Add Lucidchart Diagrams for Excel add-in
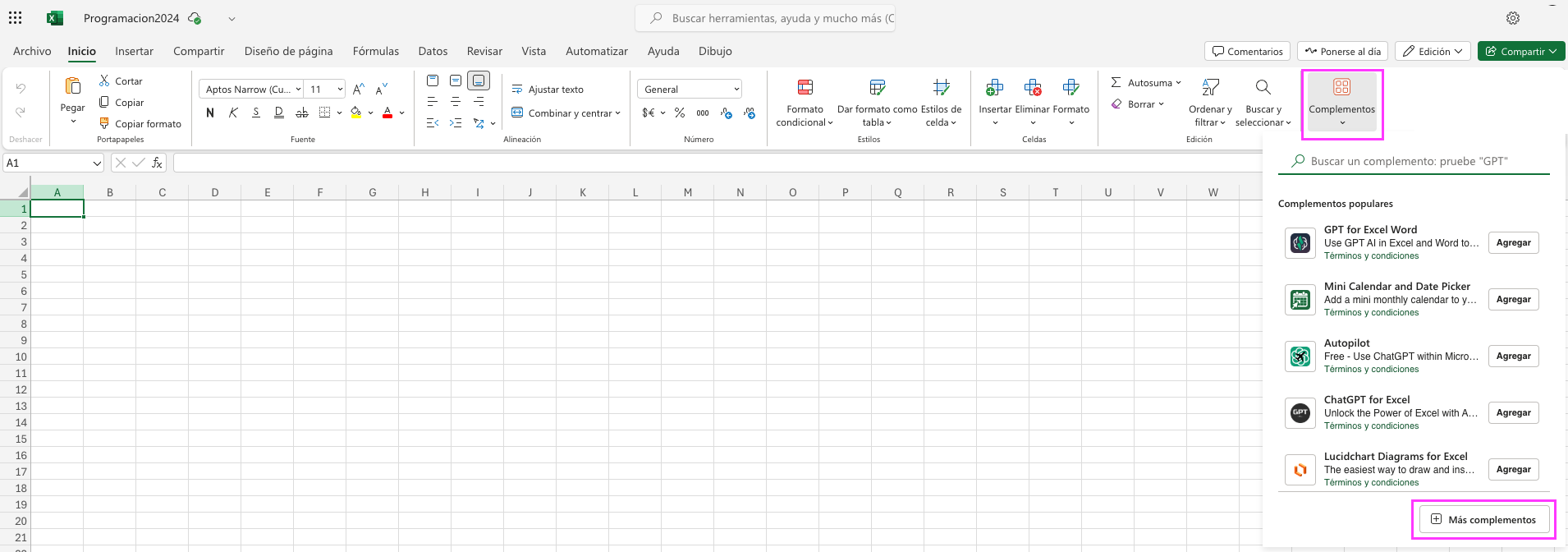1568x552 pixels. [x=1513, y=469]
